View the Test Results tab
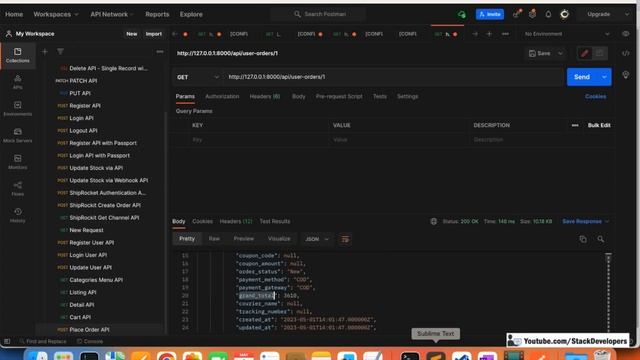640x360 pixels. 275,221
